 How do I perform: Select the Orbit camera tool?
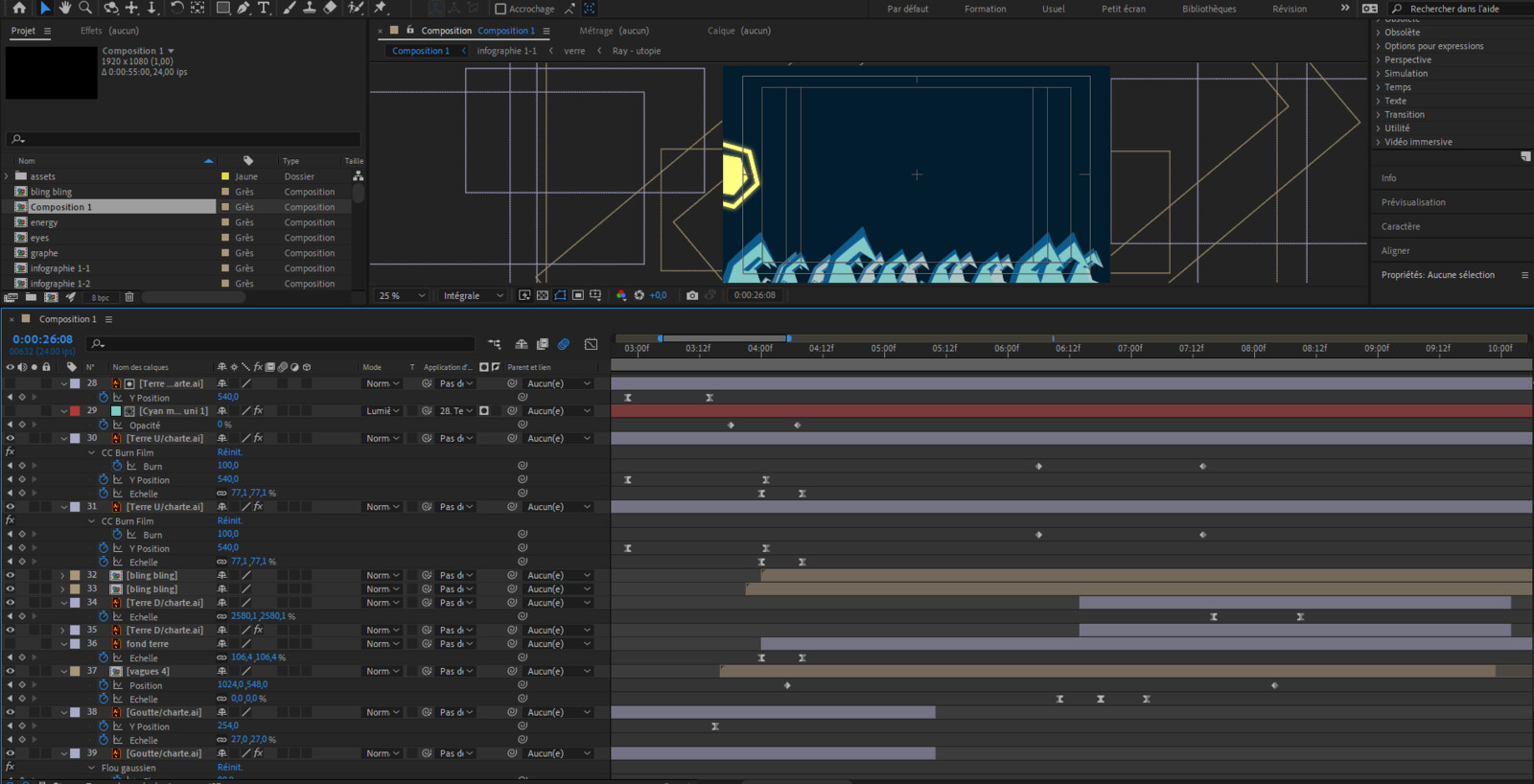pos(111,8)
